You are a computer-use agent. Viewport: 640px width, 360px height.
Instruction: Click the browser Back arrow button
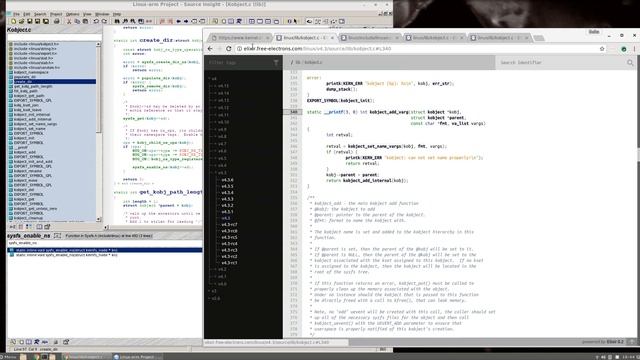pos(210,49)
